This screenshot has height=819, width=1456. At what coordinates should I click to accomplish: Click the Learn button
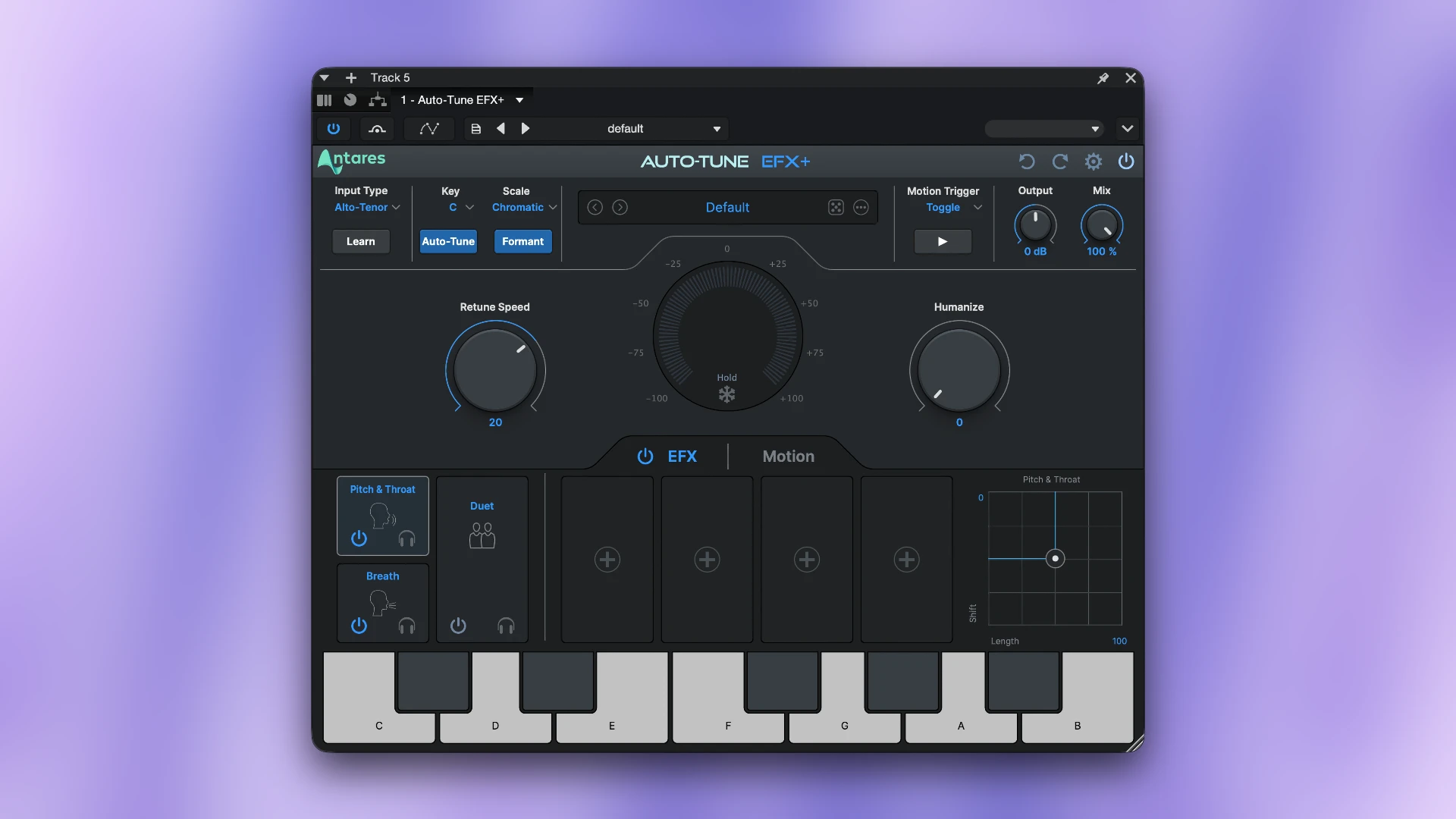361,242
